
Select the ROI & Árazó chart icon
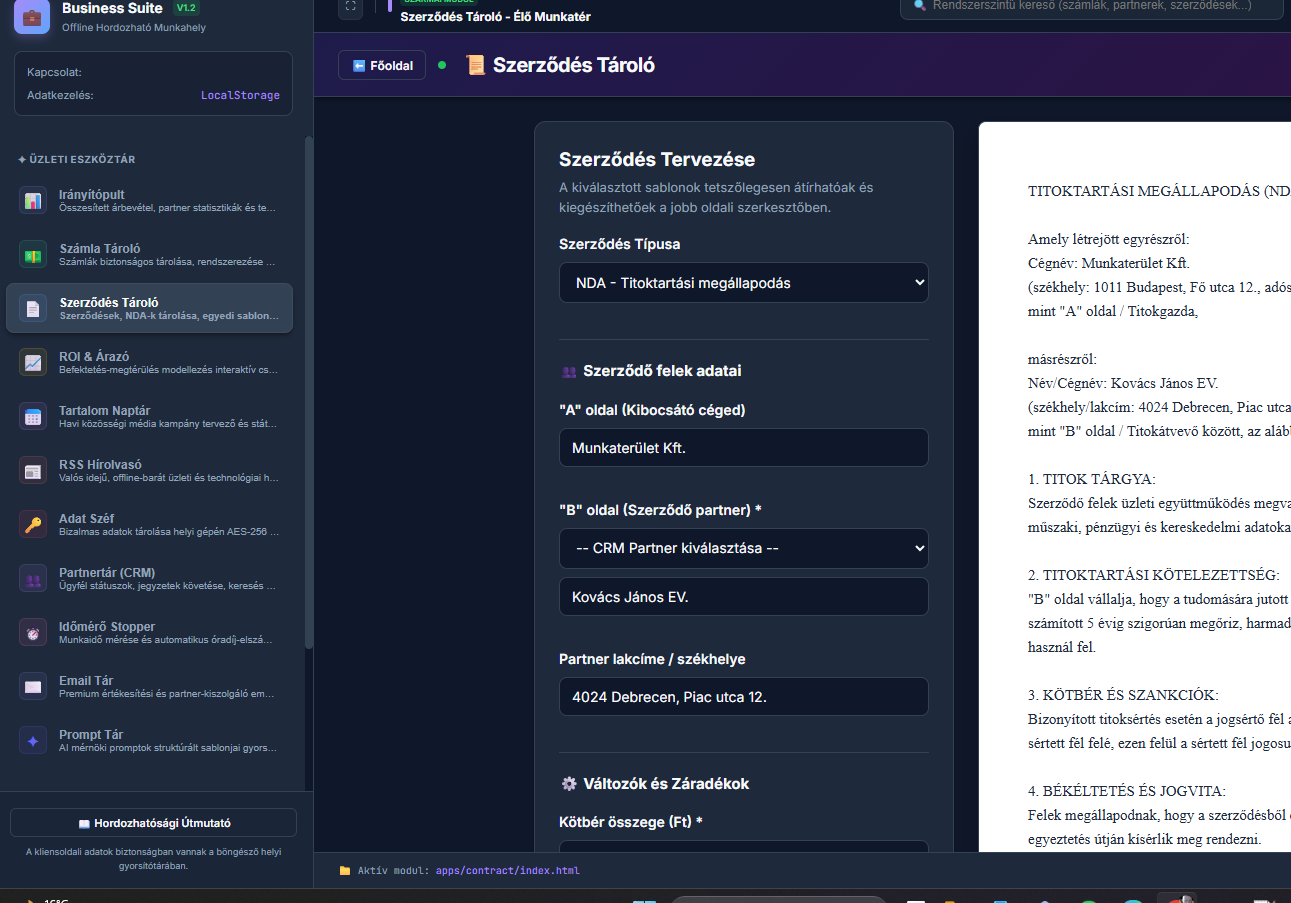pos(33,362)
